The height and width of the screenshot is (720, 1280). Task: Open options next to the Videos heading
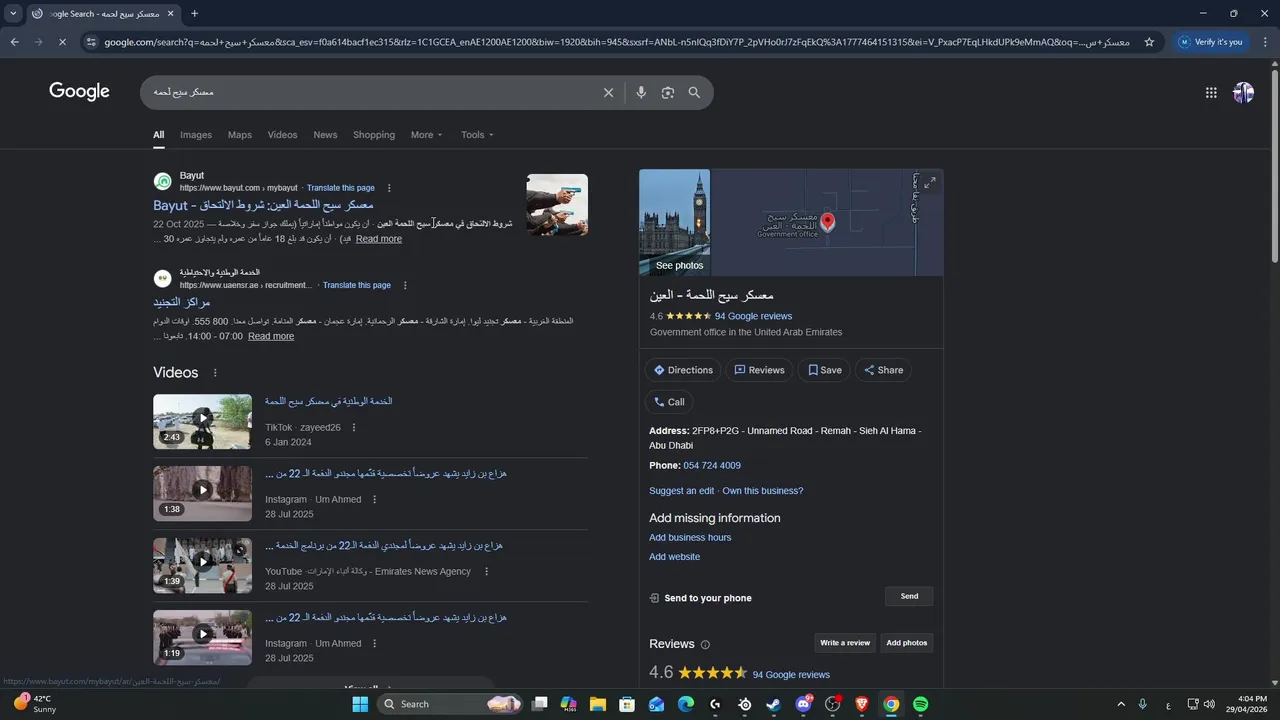(214, 373)
